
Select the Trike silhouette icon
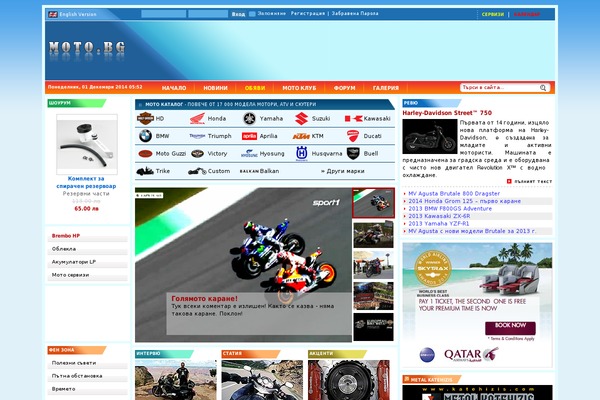(145, 171)
